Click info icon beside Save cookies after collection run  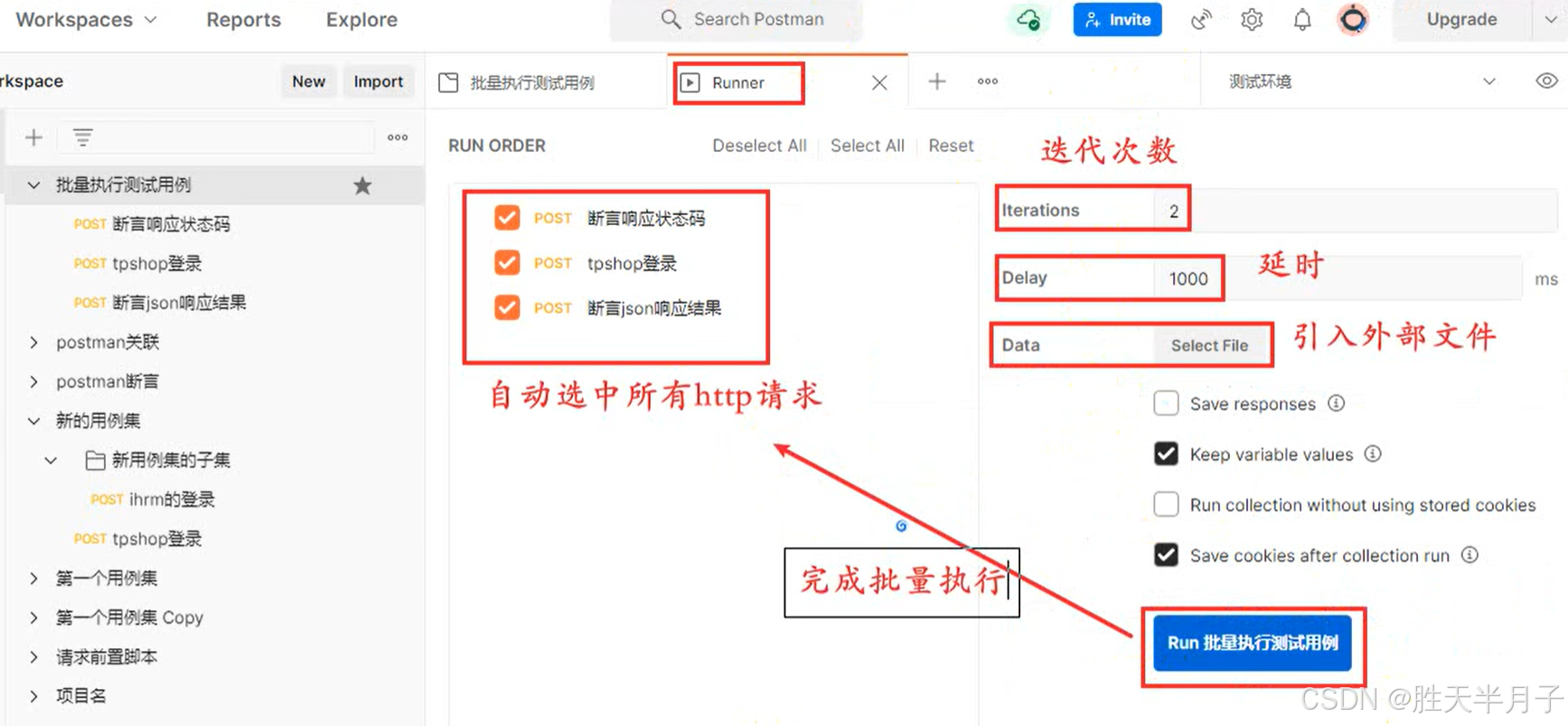point(1470,555)
